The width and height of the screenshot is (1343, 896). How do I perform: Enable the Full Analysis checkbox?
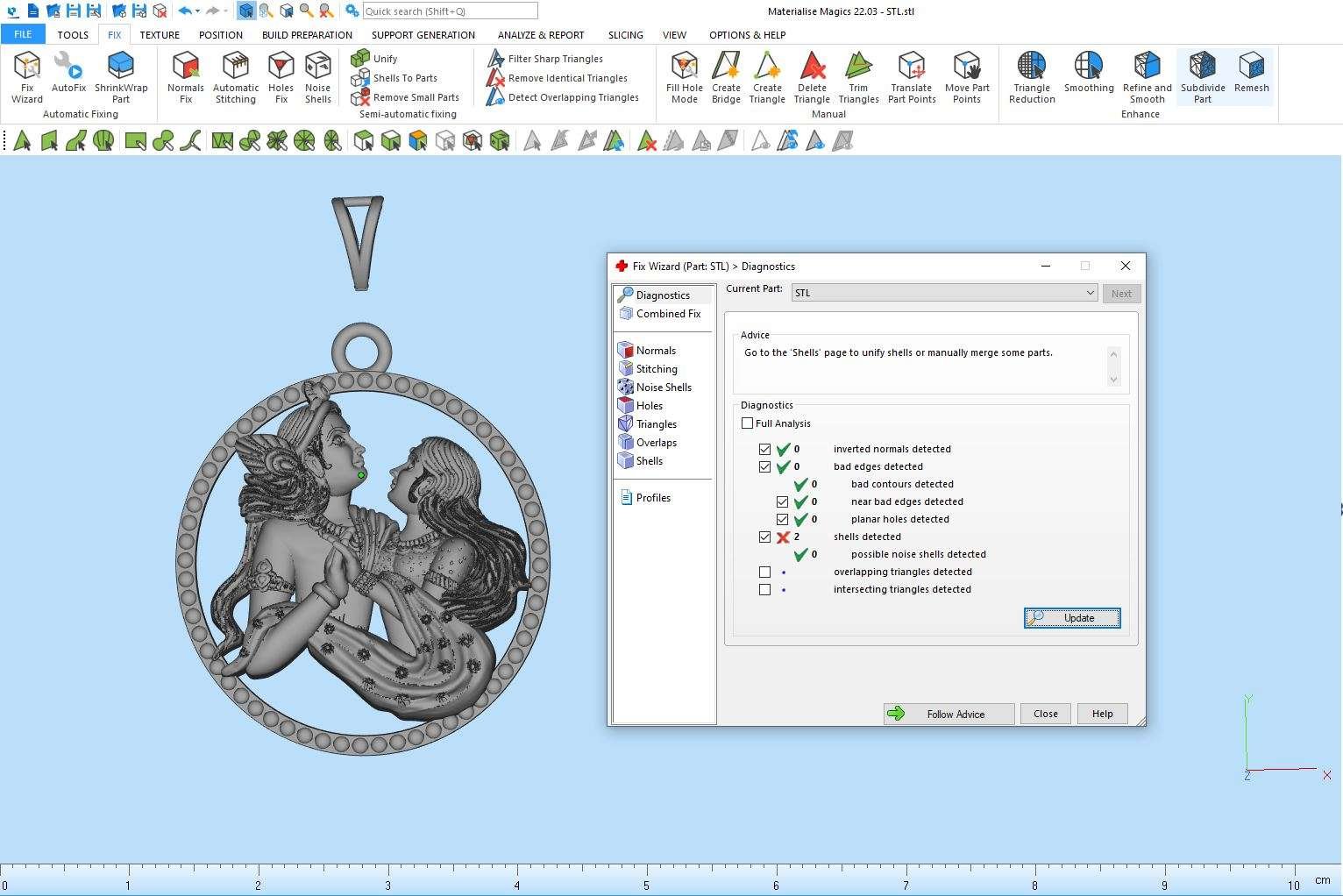[x=748, y=423]
